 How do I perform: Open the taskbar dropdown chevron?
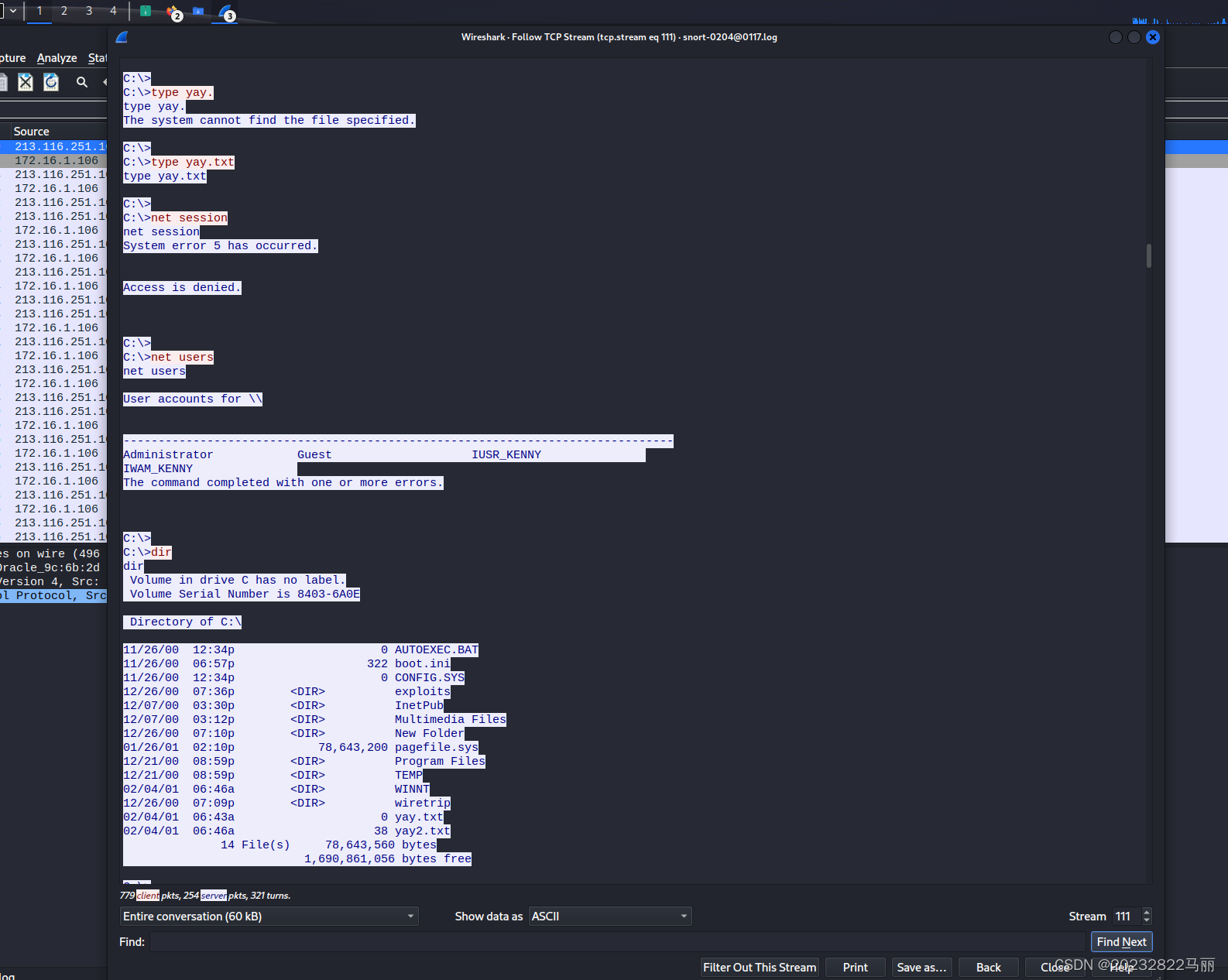(x=13, y=11)
